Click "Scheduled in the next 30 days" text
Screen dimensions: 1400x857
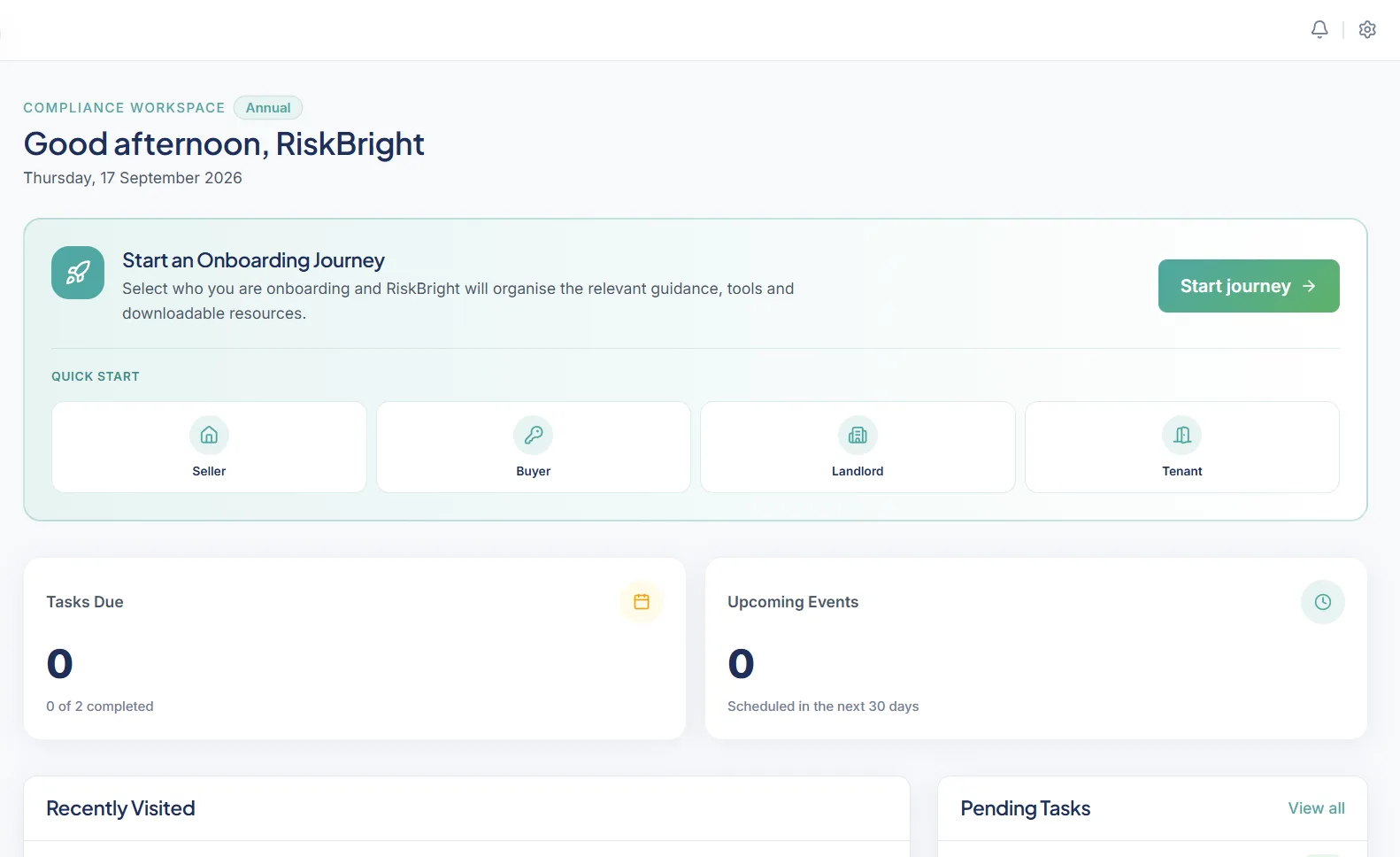(x=823, y=706)
